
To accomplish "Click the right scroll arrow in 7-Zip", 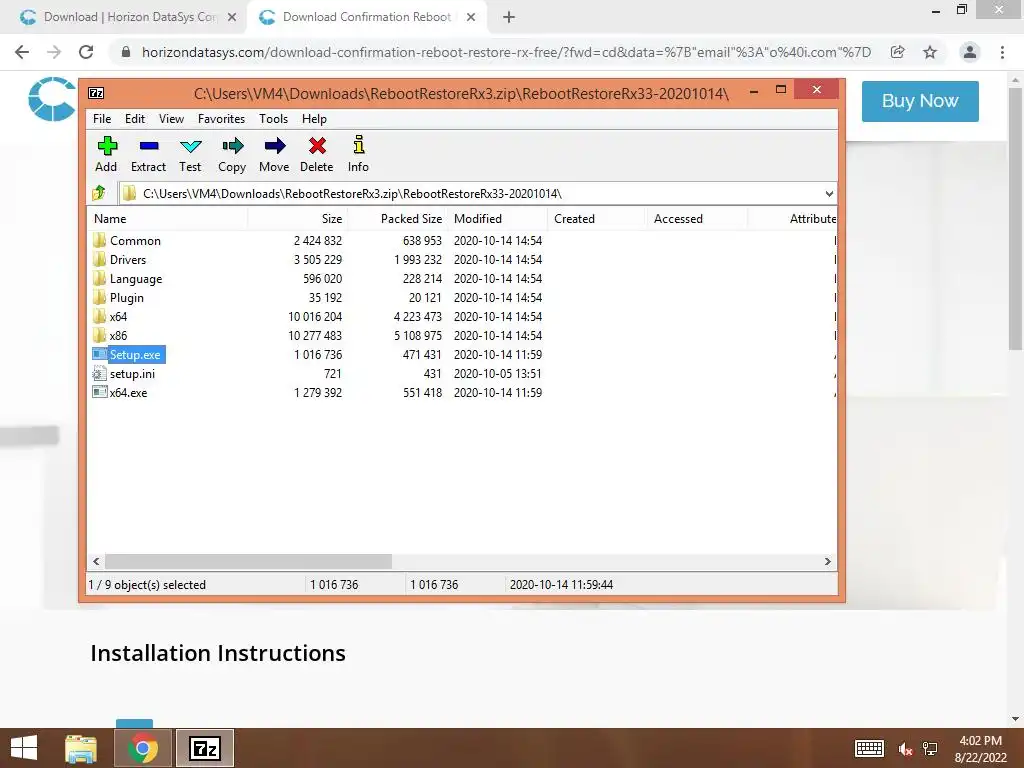I will (827, 562).
